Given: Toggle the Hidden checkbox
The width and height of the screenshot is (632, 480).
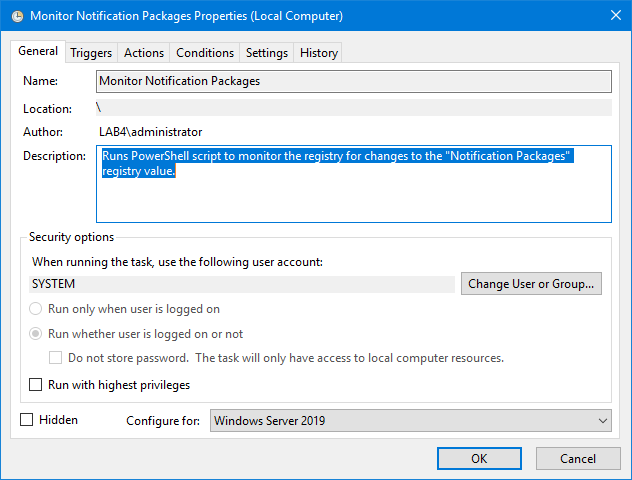Looking at the screenshot, I should [x=27, y=420].
